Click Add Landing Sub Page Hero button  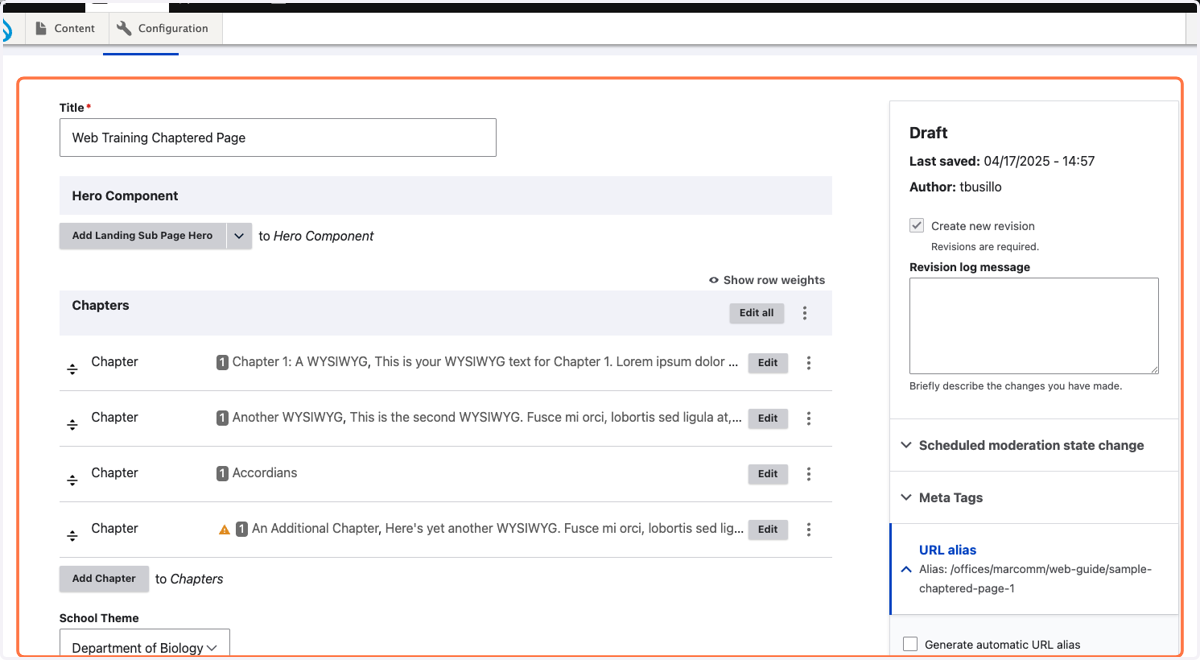[x=142, y=236]
